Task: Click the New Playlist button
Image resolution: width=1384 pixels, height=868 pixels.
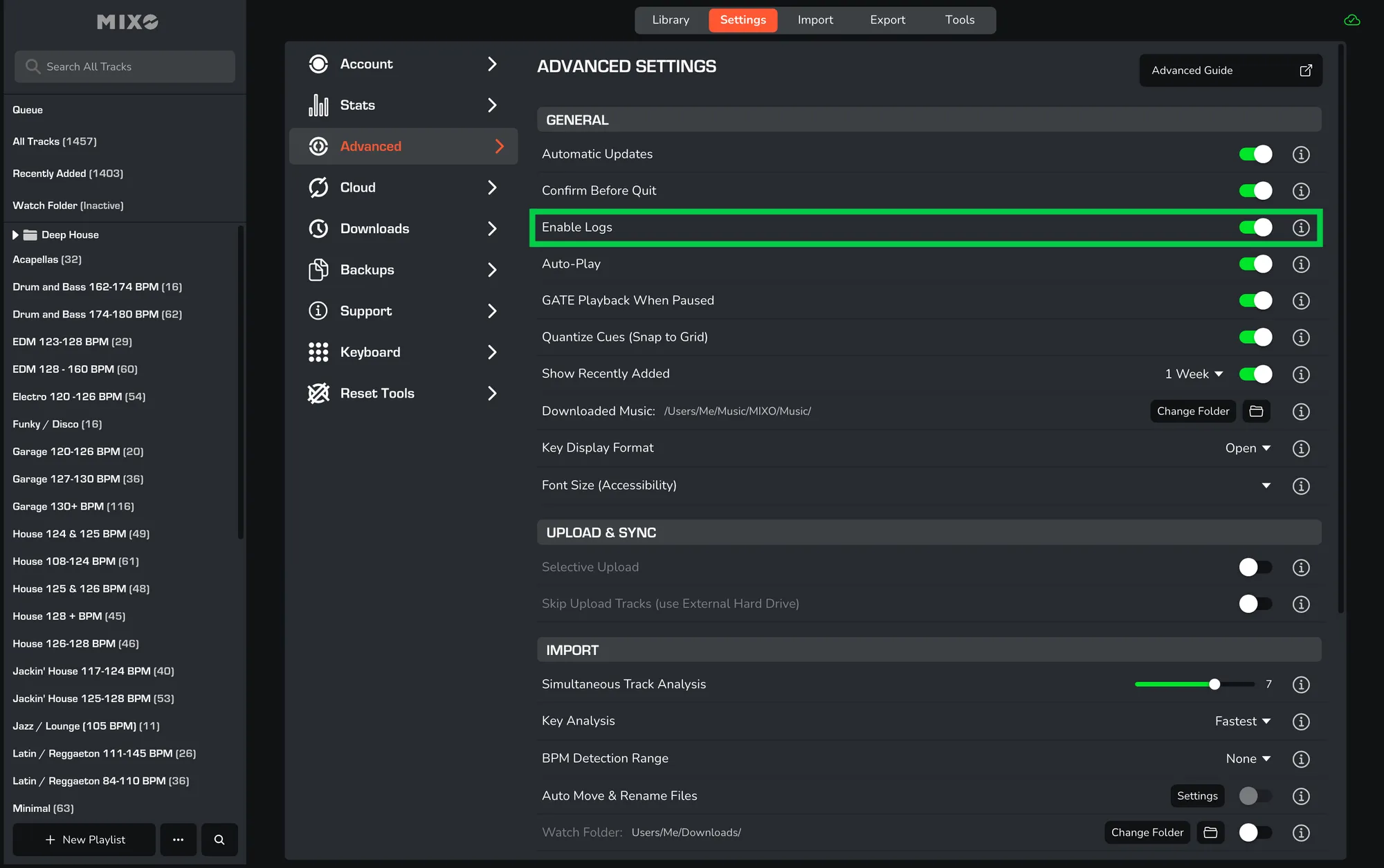Action: 84,840
